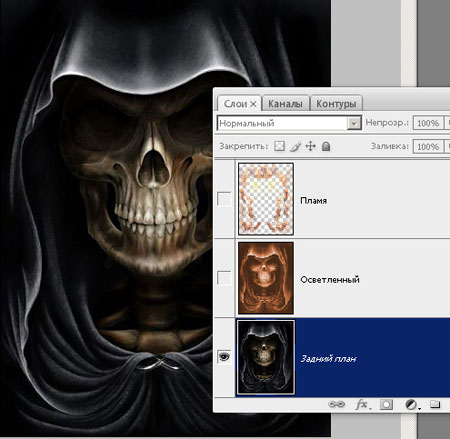This screenshot has width=450, height=439.
Task: Close the Слои tab
Action: tap(253, 104)
